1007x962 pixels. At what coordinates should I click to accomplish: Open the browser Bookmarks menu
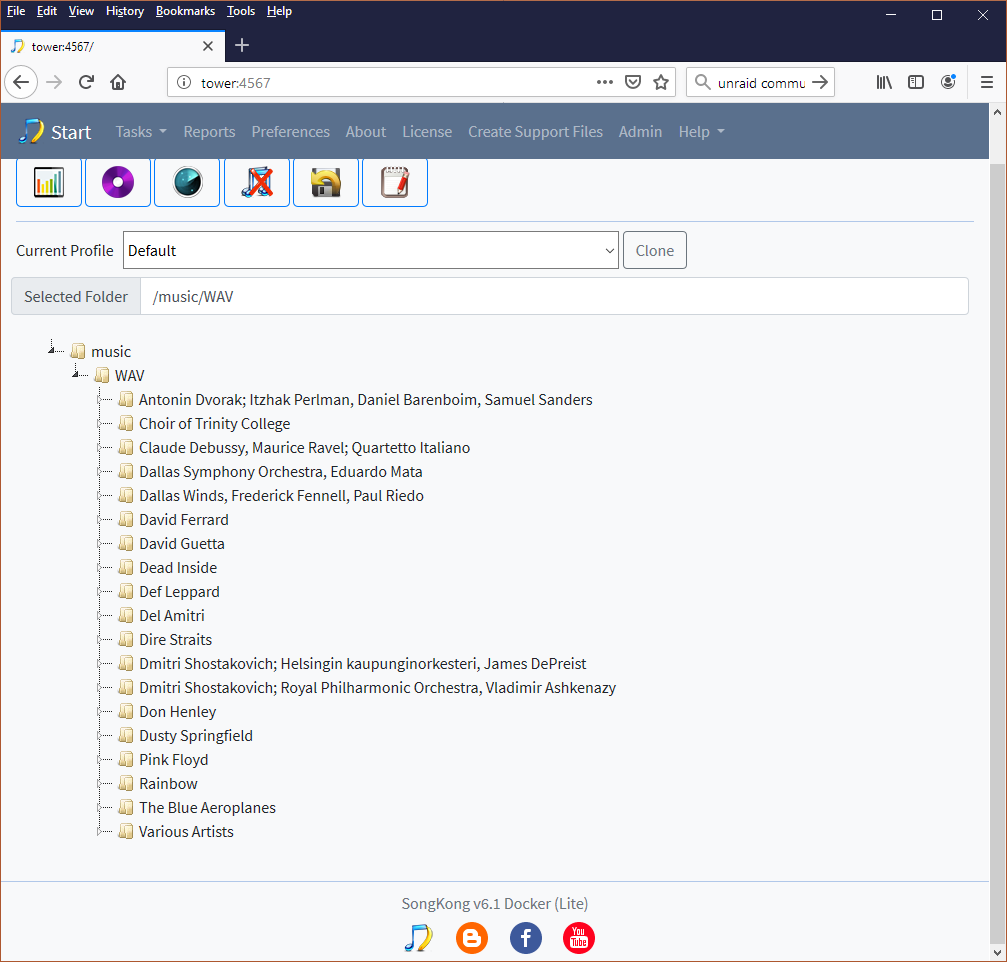tap(186, 11)
